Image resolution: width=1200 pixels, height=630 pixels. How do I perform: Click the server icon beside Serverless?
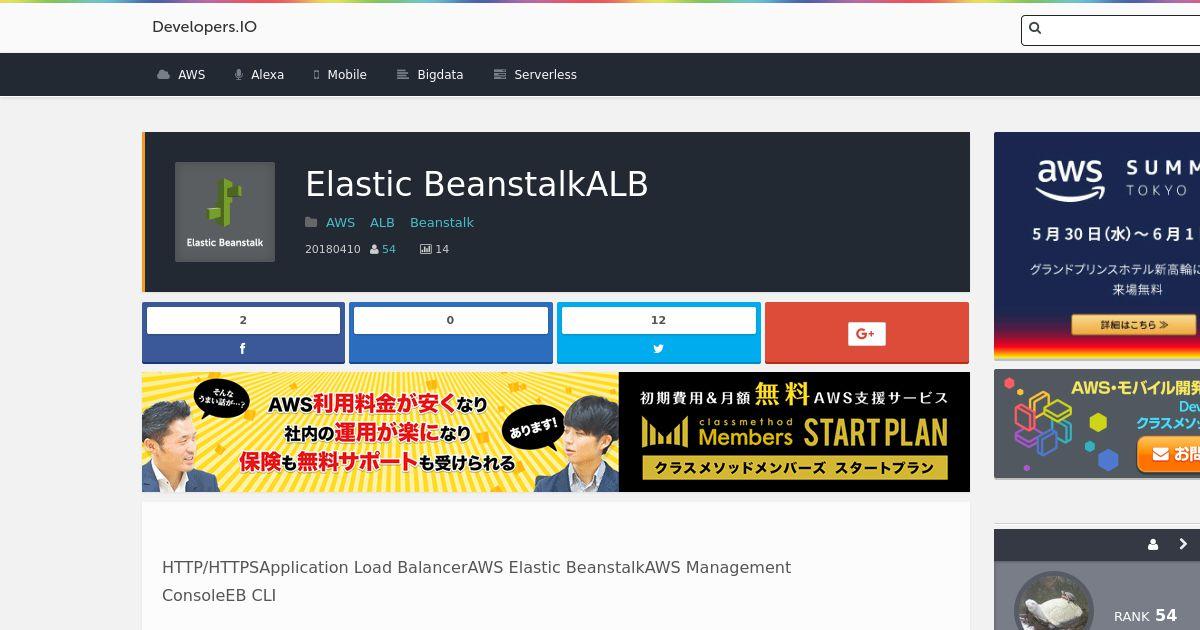500,75
